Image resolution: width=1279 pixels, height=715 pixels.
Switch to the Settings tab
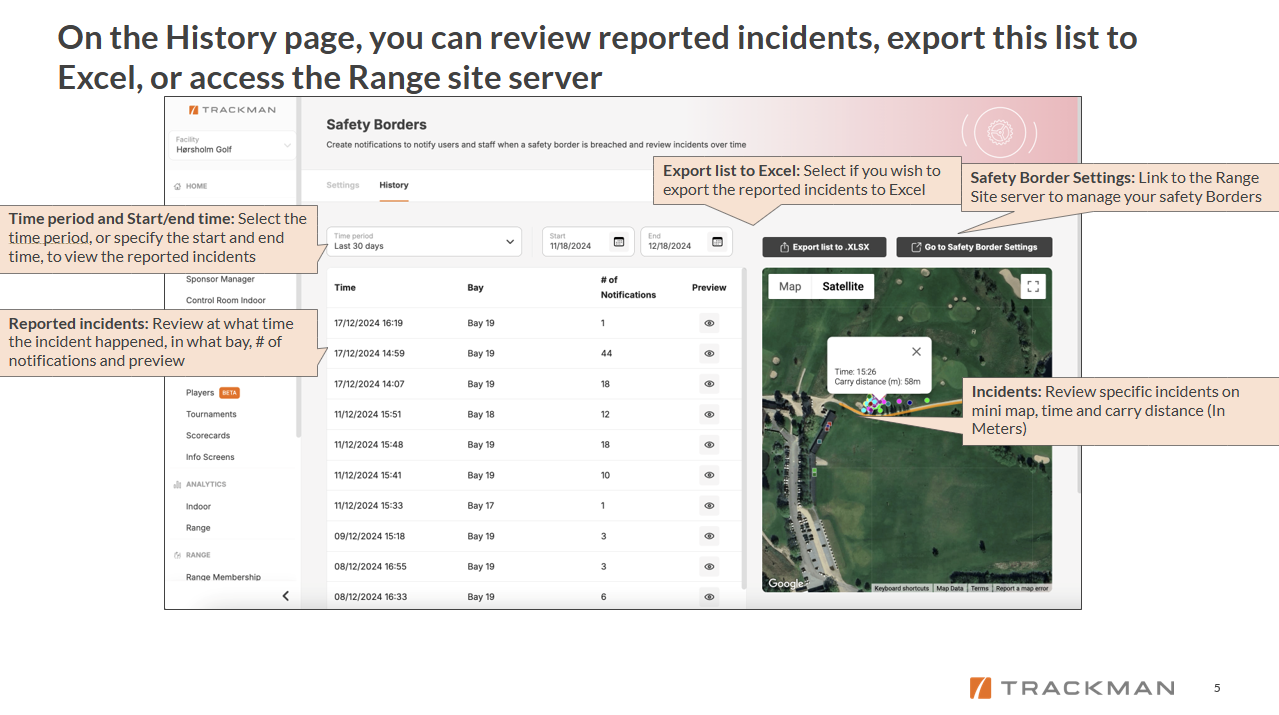coord(343,185)
